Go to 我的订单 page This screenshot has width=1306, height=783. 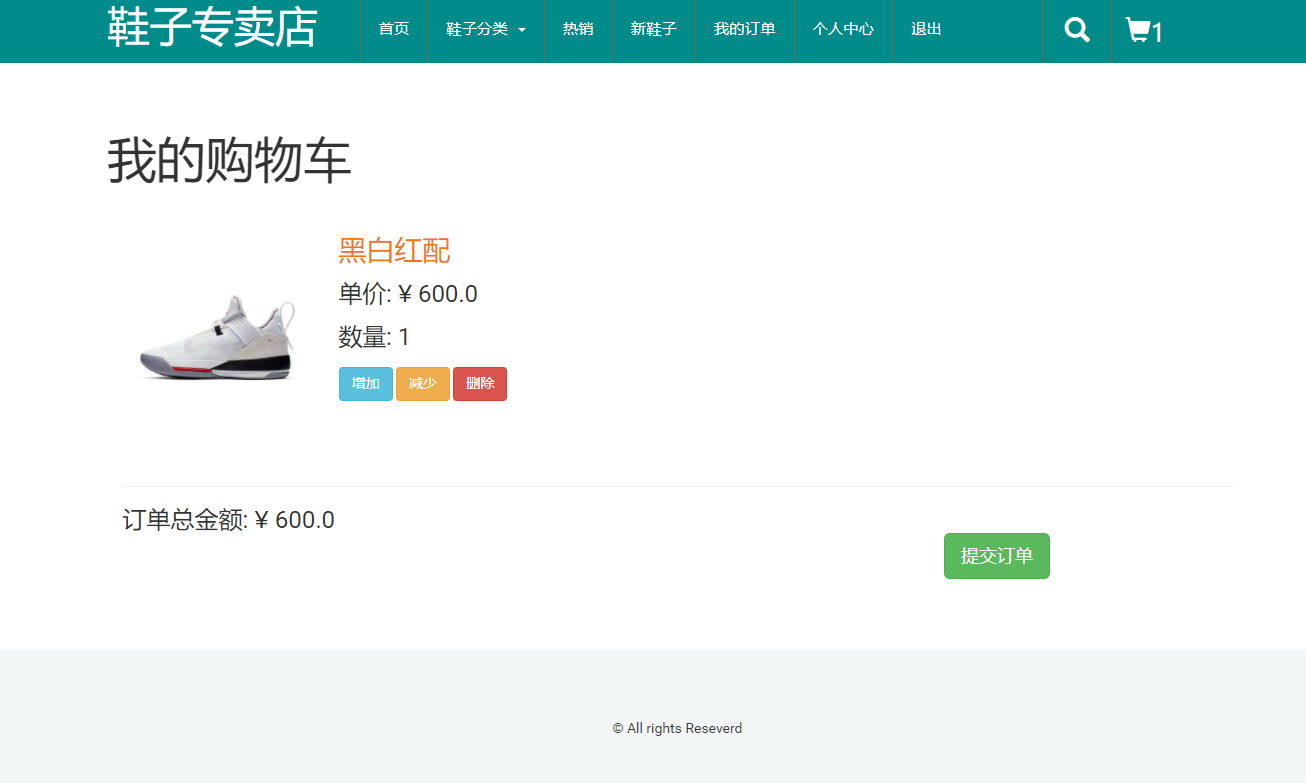743,29
